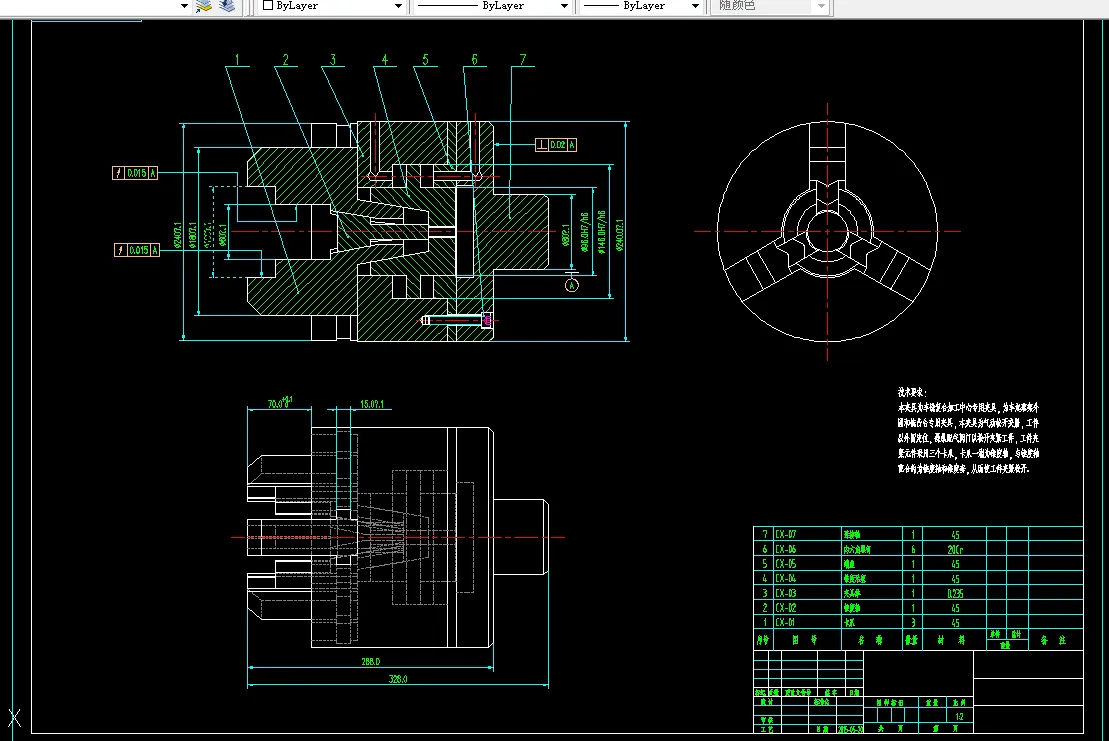Expand the ByLayer lineweight dropdown

point(695,6)
